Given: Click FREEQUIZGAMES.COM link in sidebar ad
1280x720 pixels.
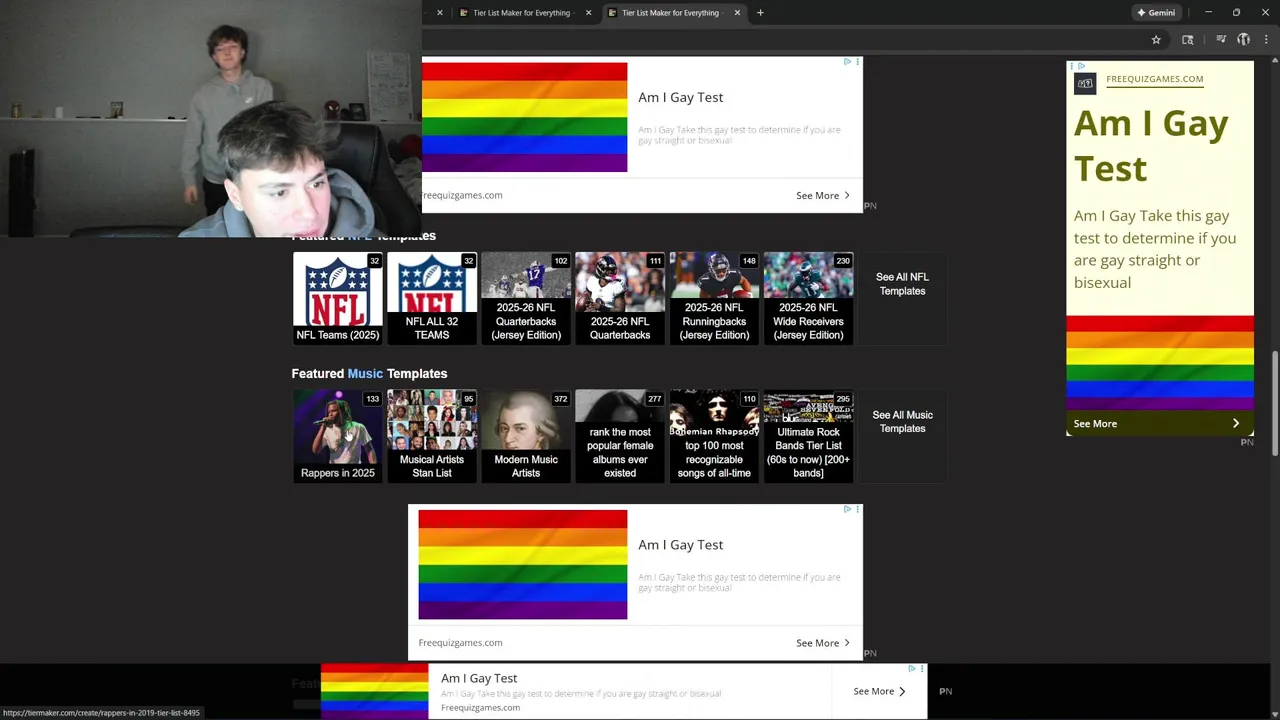Looking at the screenshot, I should [1155, 79].
